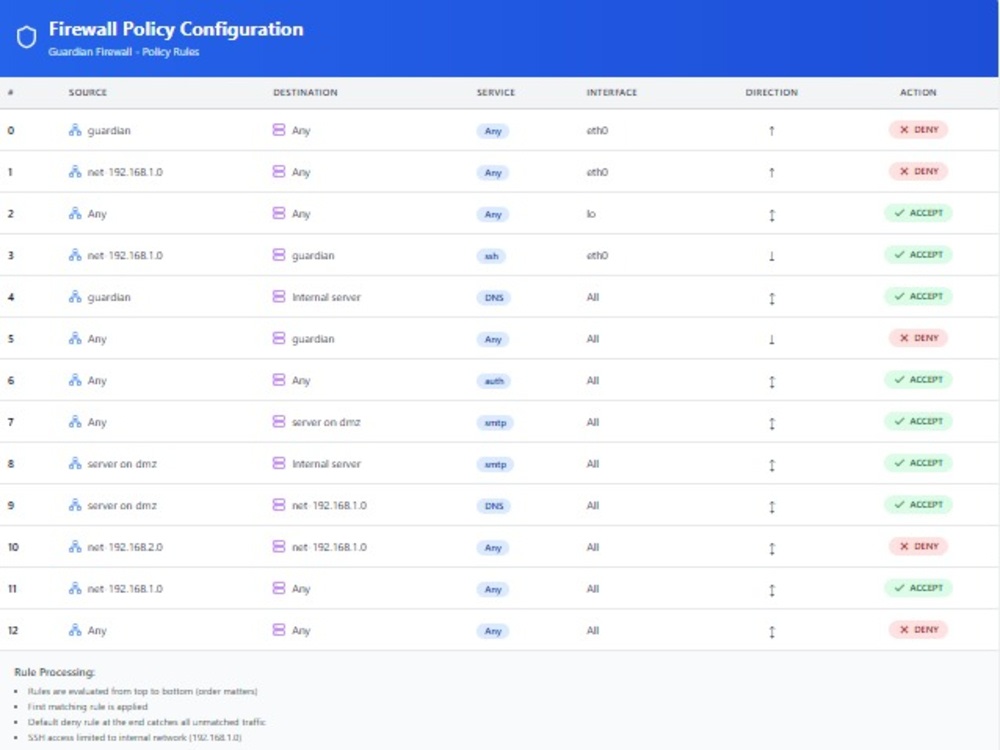Click the direction arrow in rule 6
Screen dimensions: 1000x750
click(x=772, y=382)
